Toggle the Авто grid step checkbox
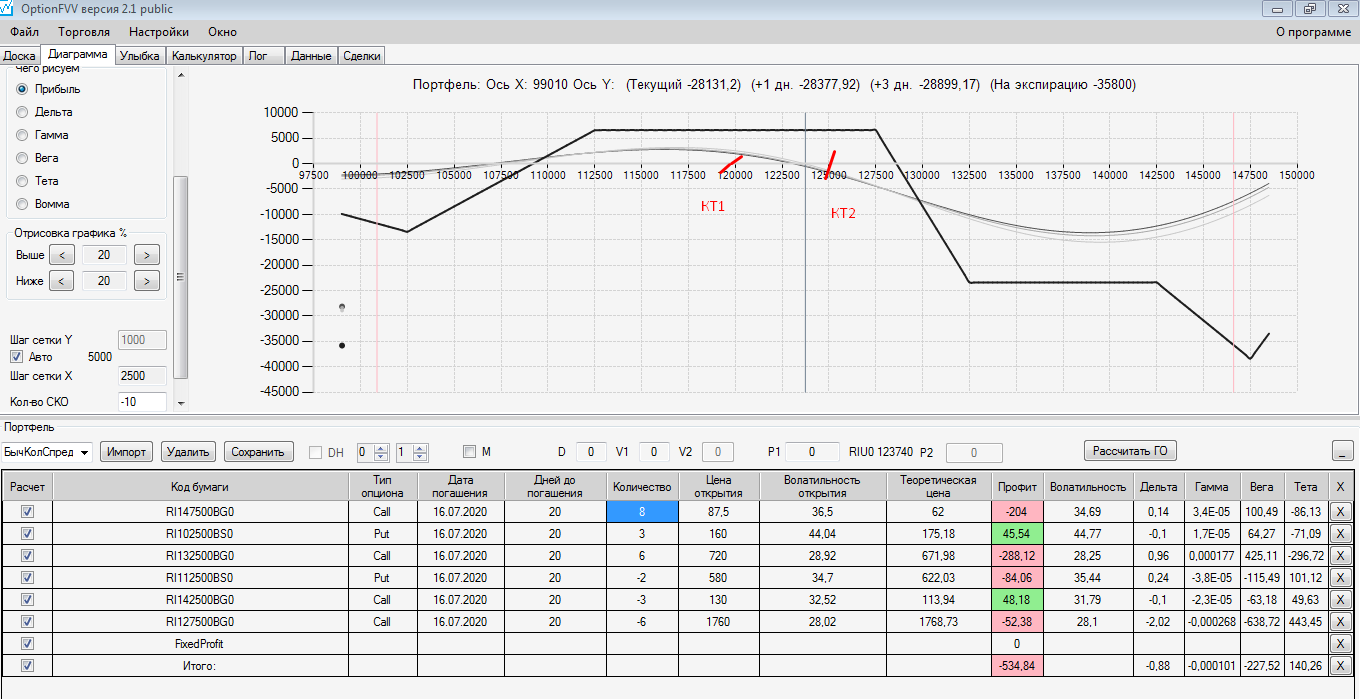 pos(16,356)
